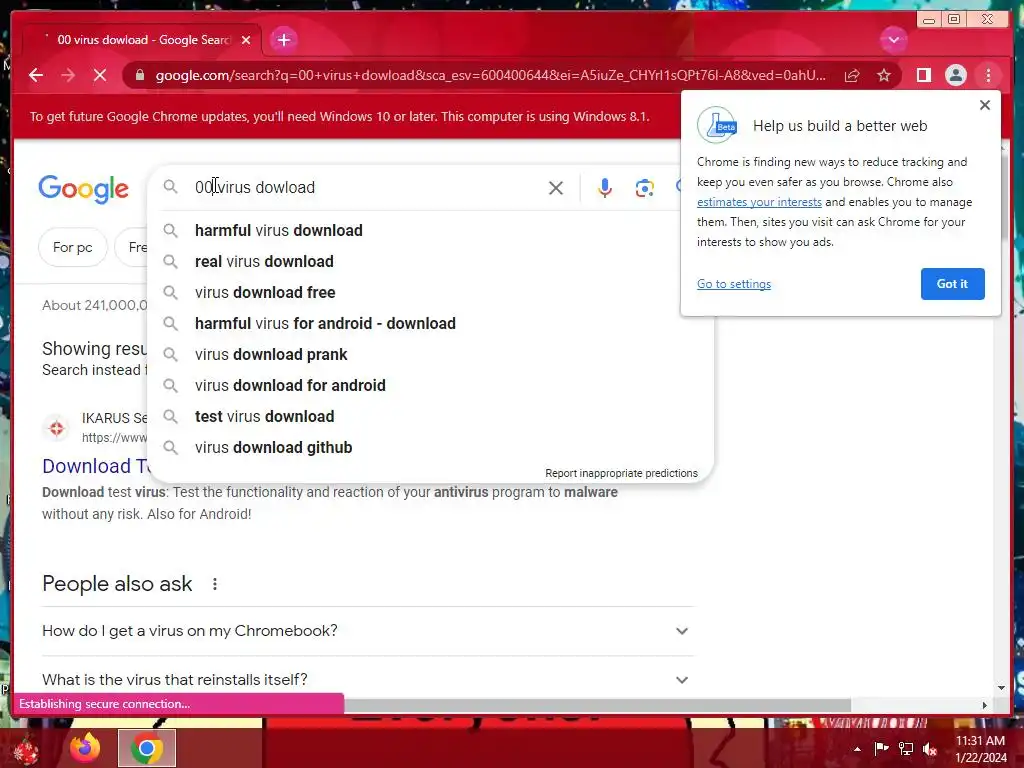Stop loading the page
Viewport: 1024px width, 768px height.
coord(100,75)
